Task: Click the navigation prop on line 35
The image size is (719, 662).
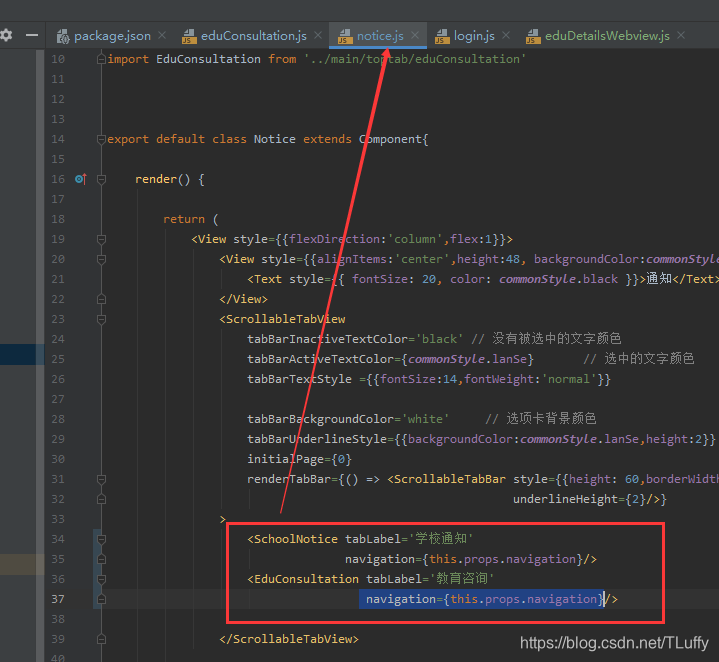Action: [464, 559]
